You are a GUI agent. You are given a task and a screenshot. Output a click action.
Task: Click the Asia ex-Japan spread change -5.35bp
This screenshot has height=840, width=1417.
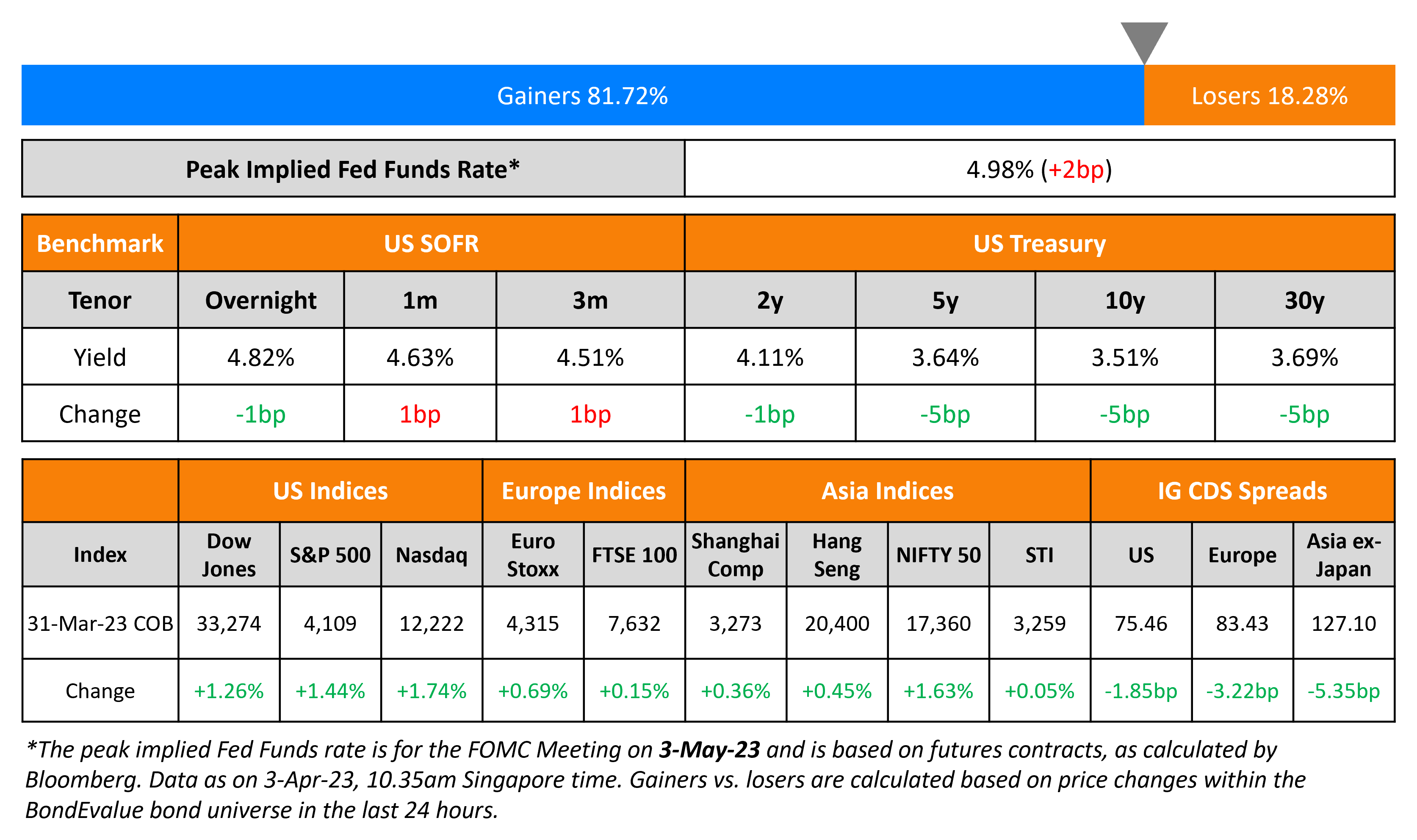[x=1343, y=691]
